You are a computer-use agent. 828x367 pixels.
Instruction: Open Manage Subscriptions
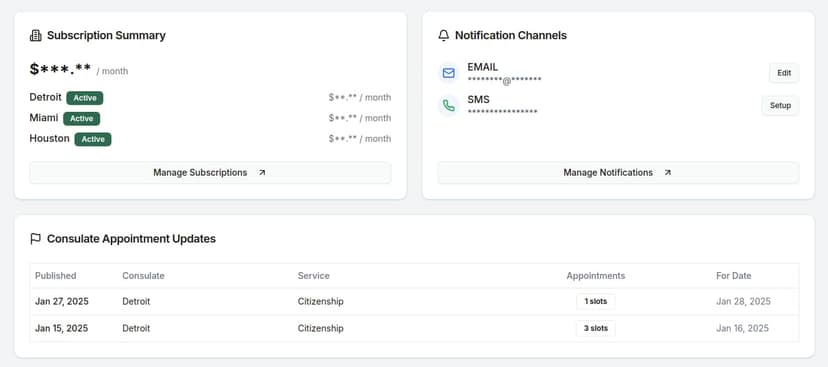[210, 173]
